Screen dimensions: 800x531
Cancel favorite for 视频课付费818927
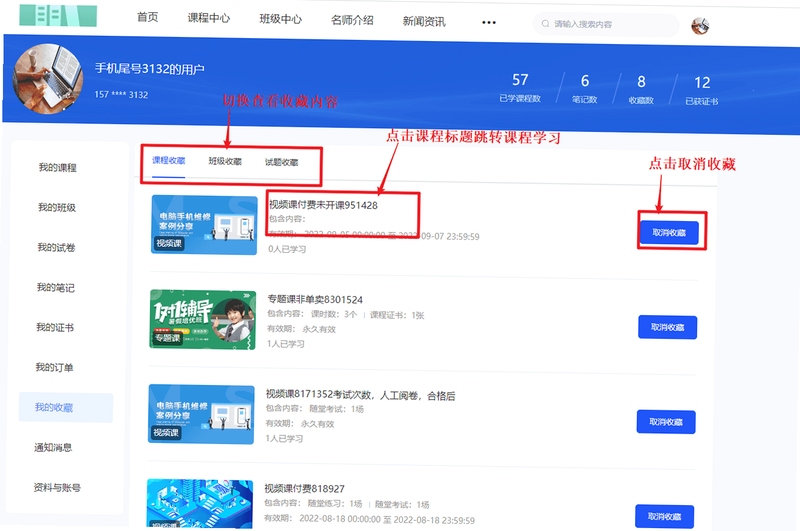point(664,516)
